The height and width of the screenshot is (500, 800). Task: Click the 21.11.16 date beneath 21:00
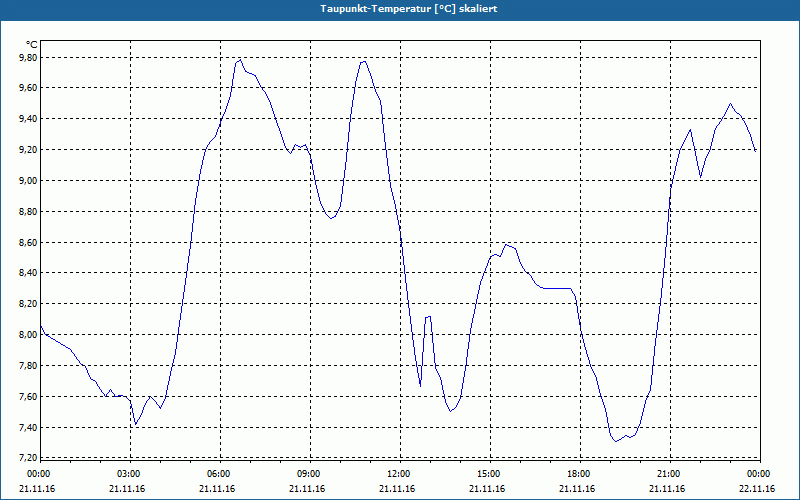(x=667, y=489)
